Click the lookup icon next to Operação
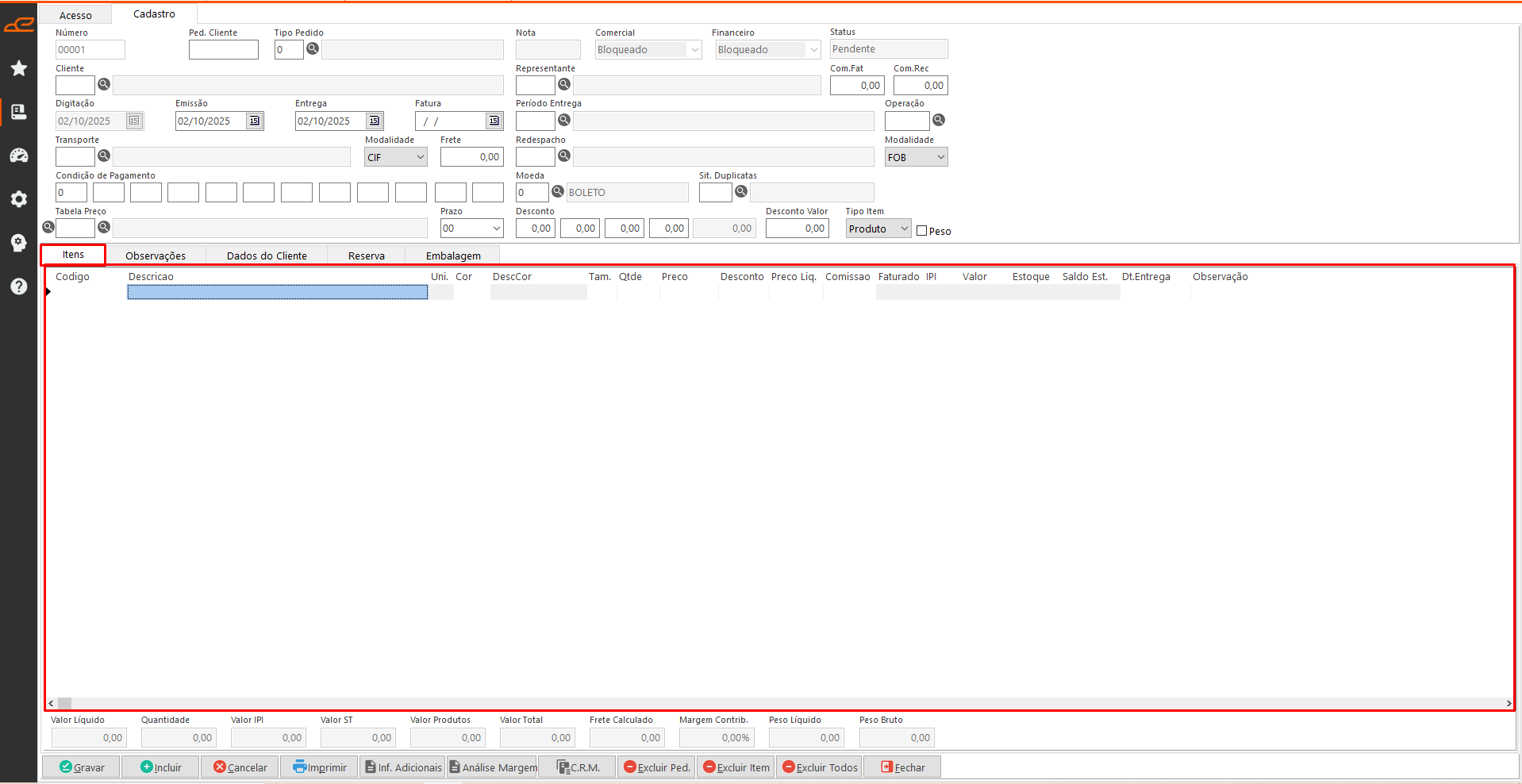Screen dimensions: 1522x784 (939, 120)
